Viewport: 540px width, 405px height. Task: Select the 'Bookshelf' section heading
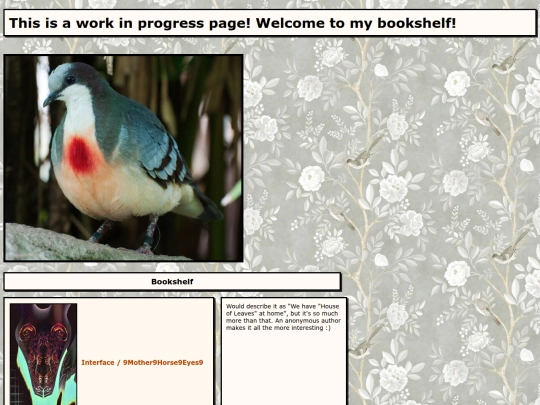coord(172,281)
